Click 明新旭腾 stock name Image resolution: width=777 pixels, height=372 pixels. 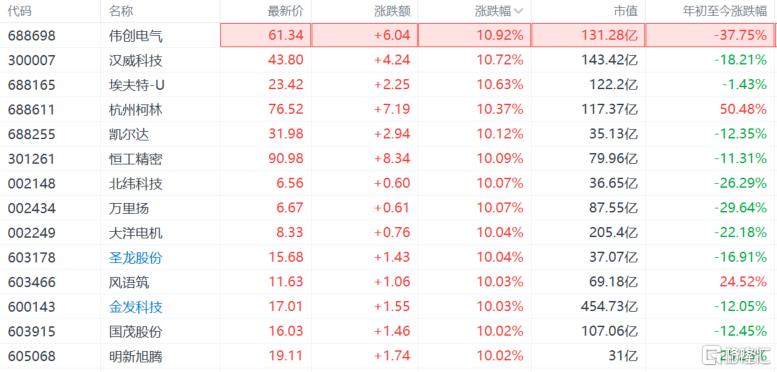136,356
